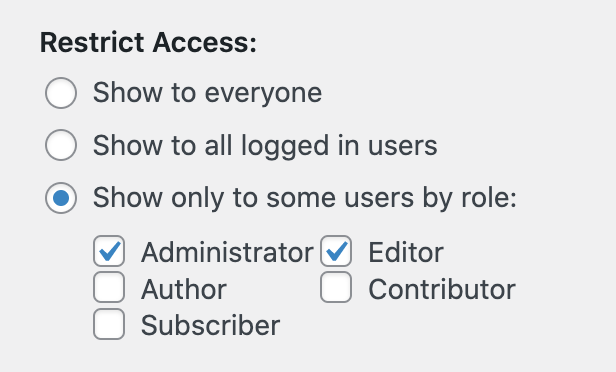
Task: Click the 'Show to everyone' label text
Action: pos(207,93)
